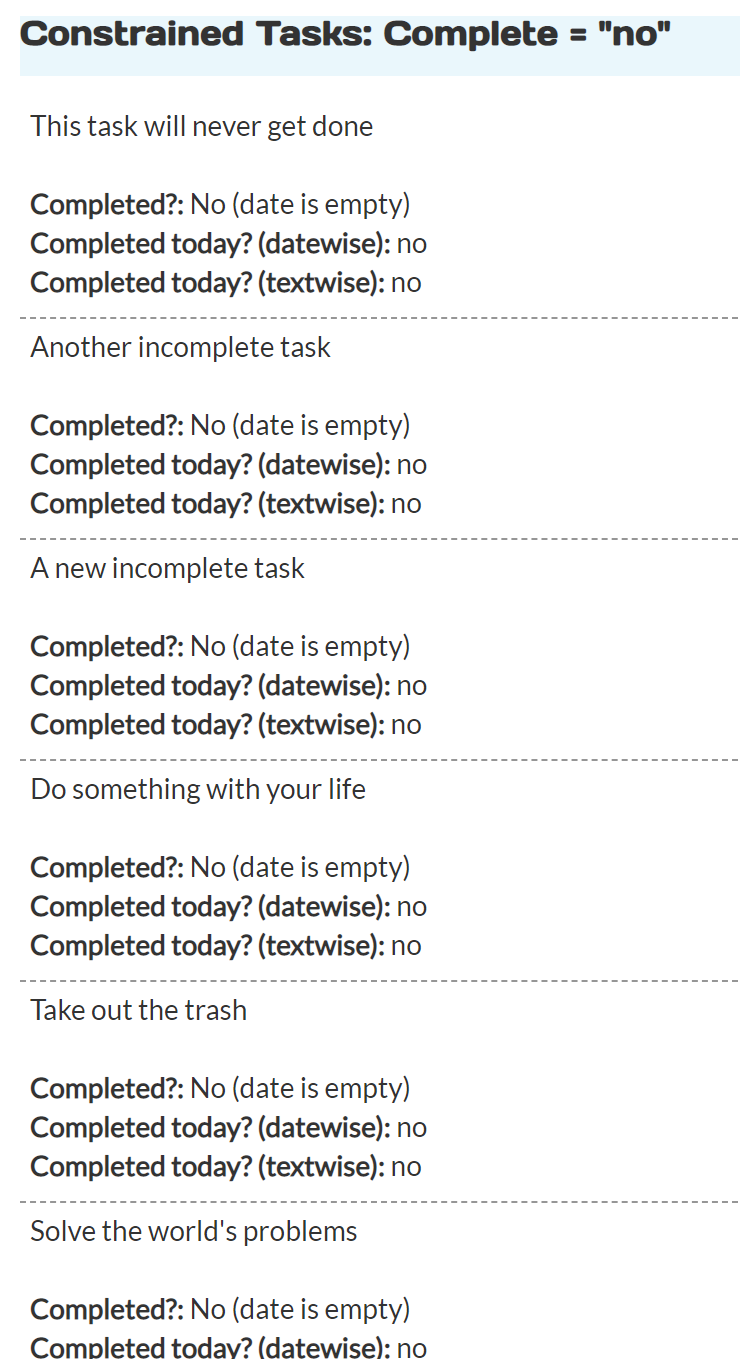Click 'No (date is empty)' under 'Take out the trash'

tap(300, 1089)
